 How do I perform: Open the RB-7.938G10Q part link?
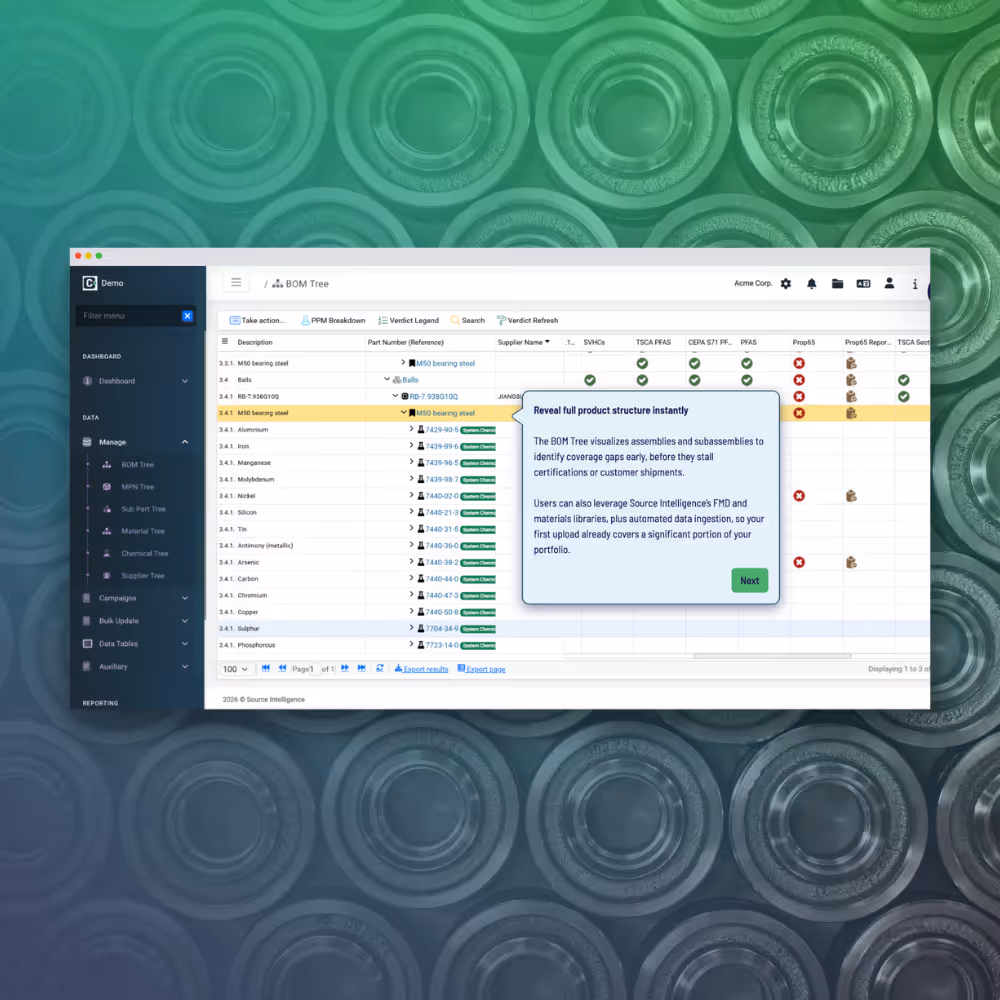click(x=433, y=397)
